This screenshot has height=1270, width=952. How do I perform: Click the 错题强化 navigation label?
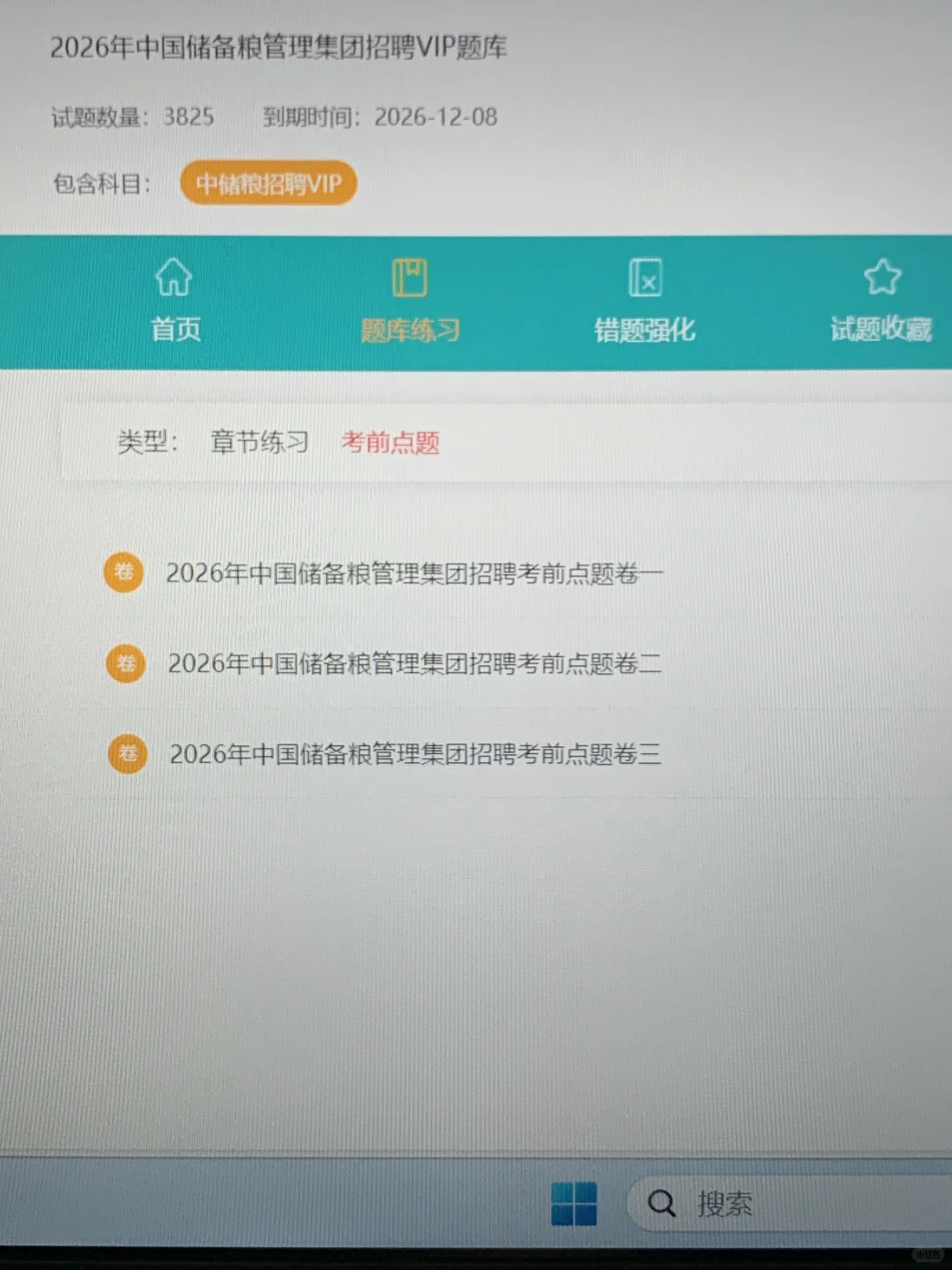point(644,329)
